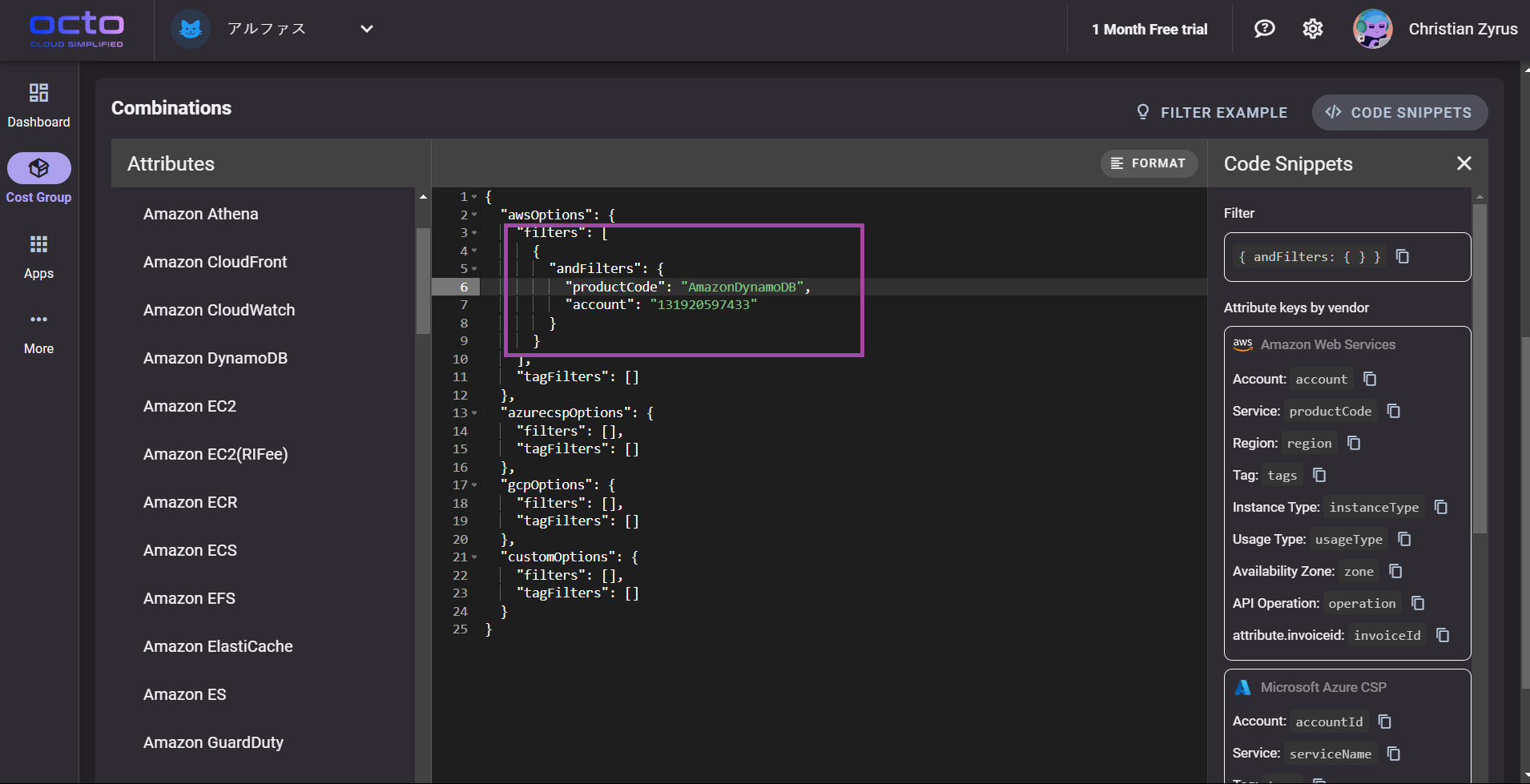Click the blue cat organization avatar
This screenshot has width=1530, height=784.
pos(190,29)
